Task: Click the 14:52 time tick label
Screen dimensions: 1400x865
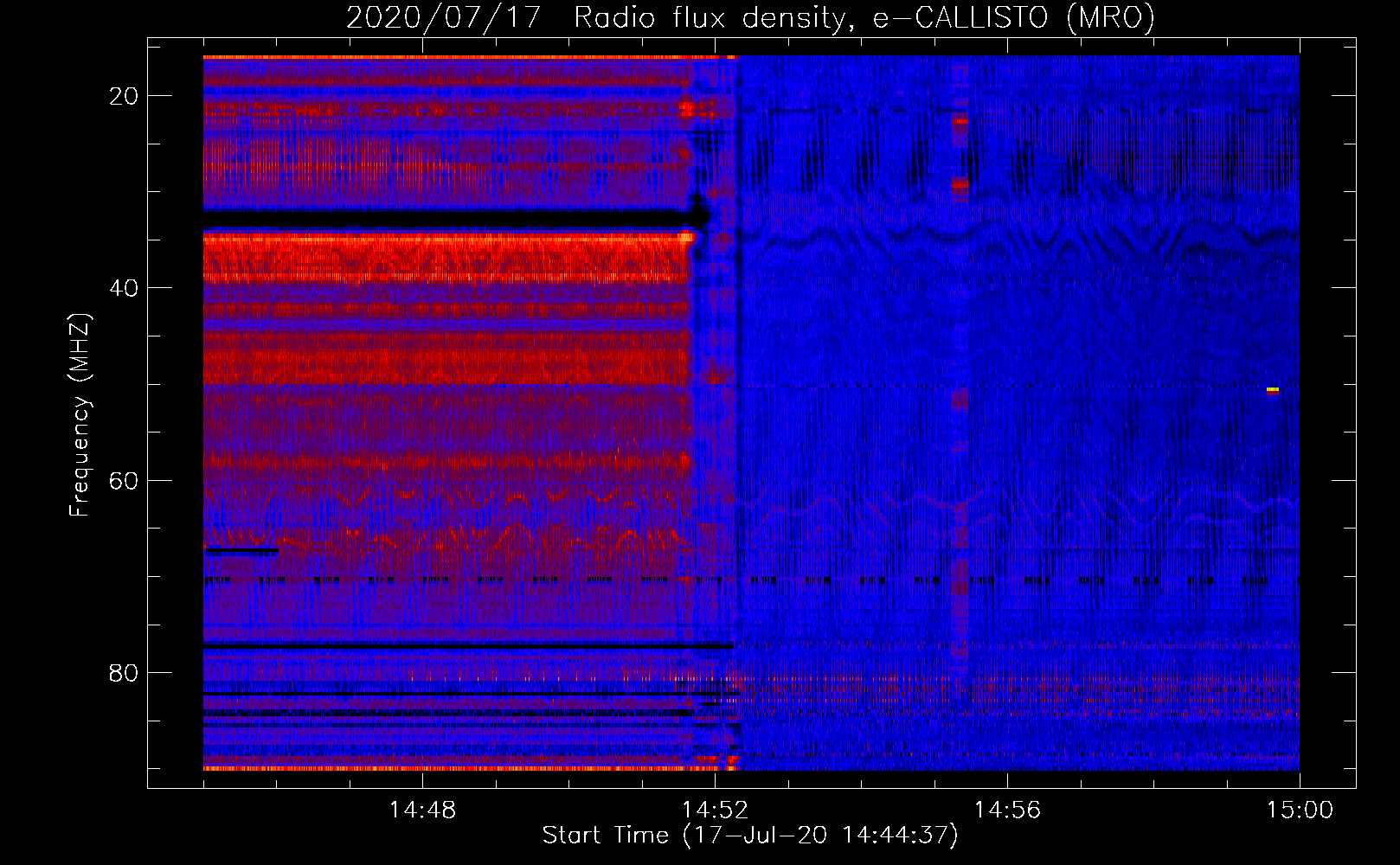Action: 715,810
